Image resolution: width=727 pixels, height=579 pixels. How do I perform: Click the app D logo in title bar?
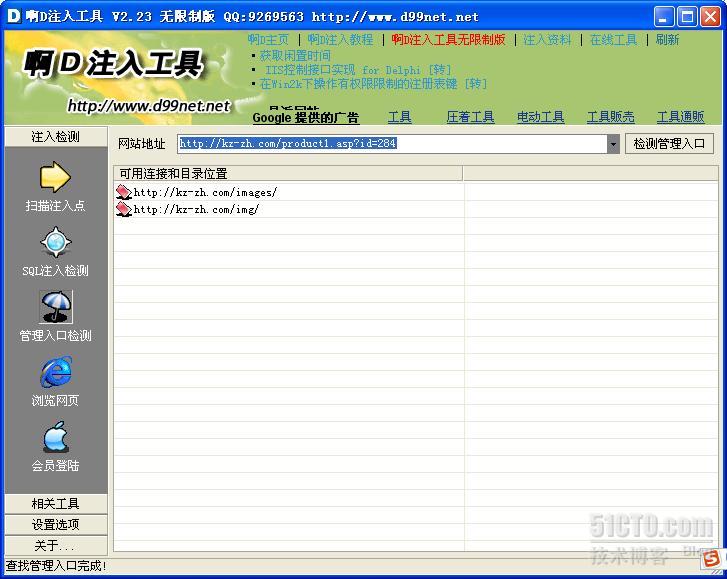(14, 16)
